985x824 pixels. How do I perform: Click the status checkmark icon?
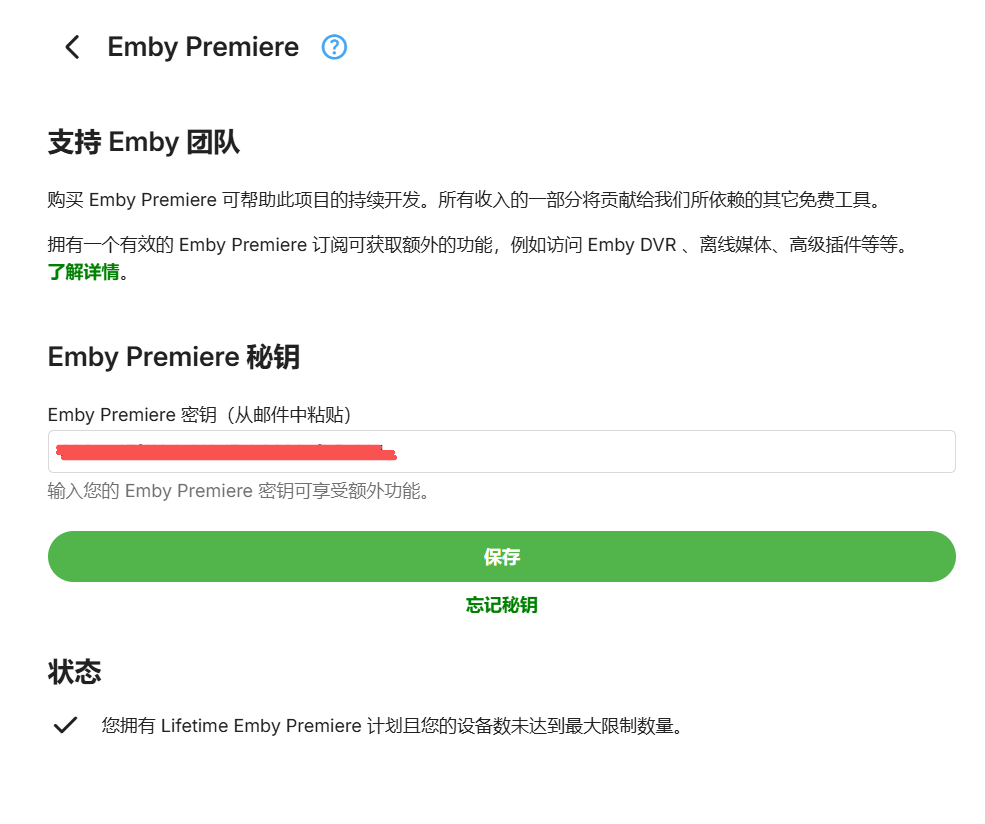pos(66,726)
